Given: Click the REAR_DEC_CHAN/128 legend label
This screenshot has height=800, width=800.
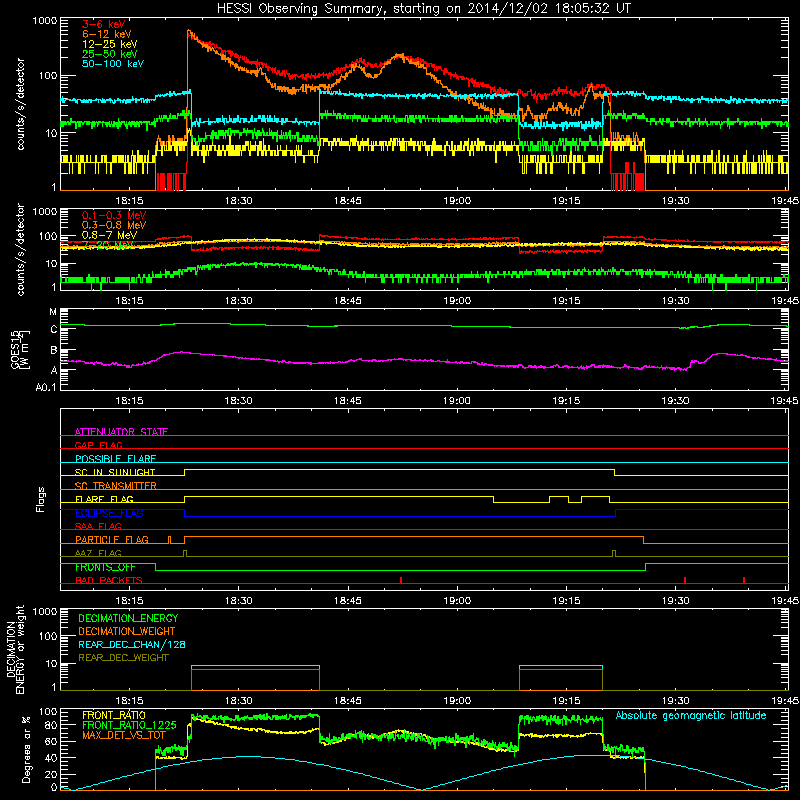Looking at the screenshot, I should [132, 644].
